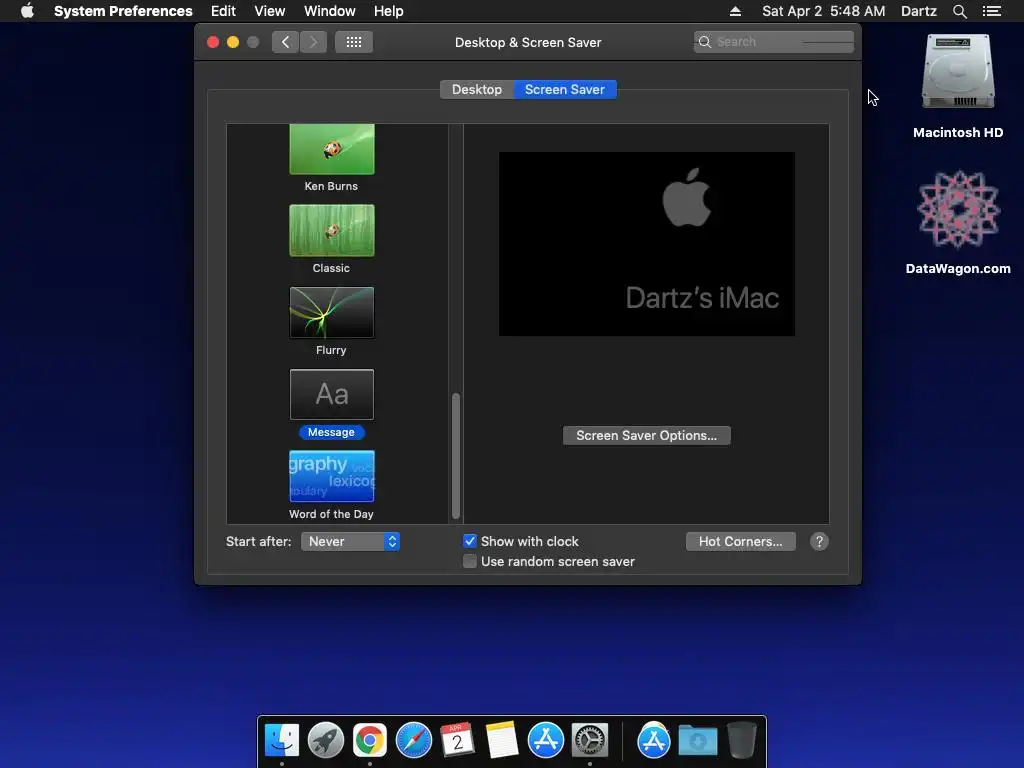Choose Word of the Day screen saver
The image size is (1024, 768).
[x=332, y=476]
